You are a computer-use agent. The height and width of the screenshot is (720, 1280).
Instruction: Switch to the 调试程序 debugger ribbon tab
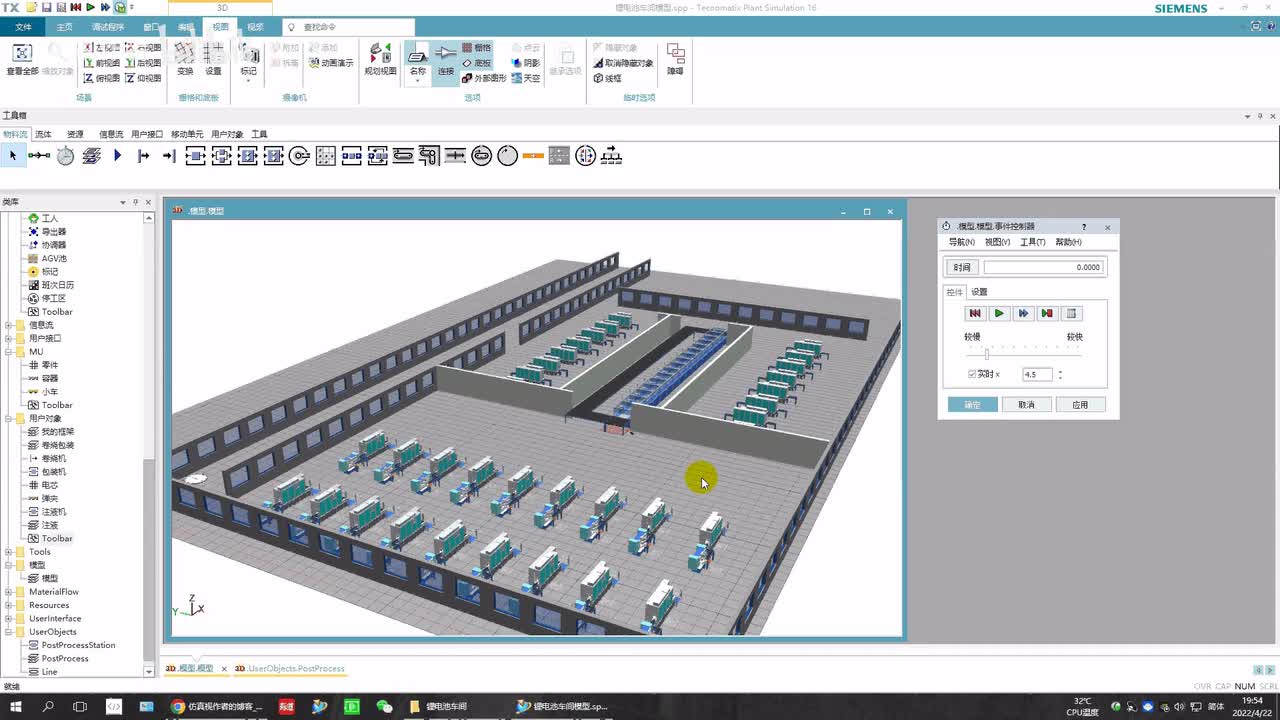point(108,27)
